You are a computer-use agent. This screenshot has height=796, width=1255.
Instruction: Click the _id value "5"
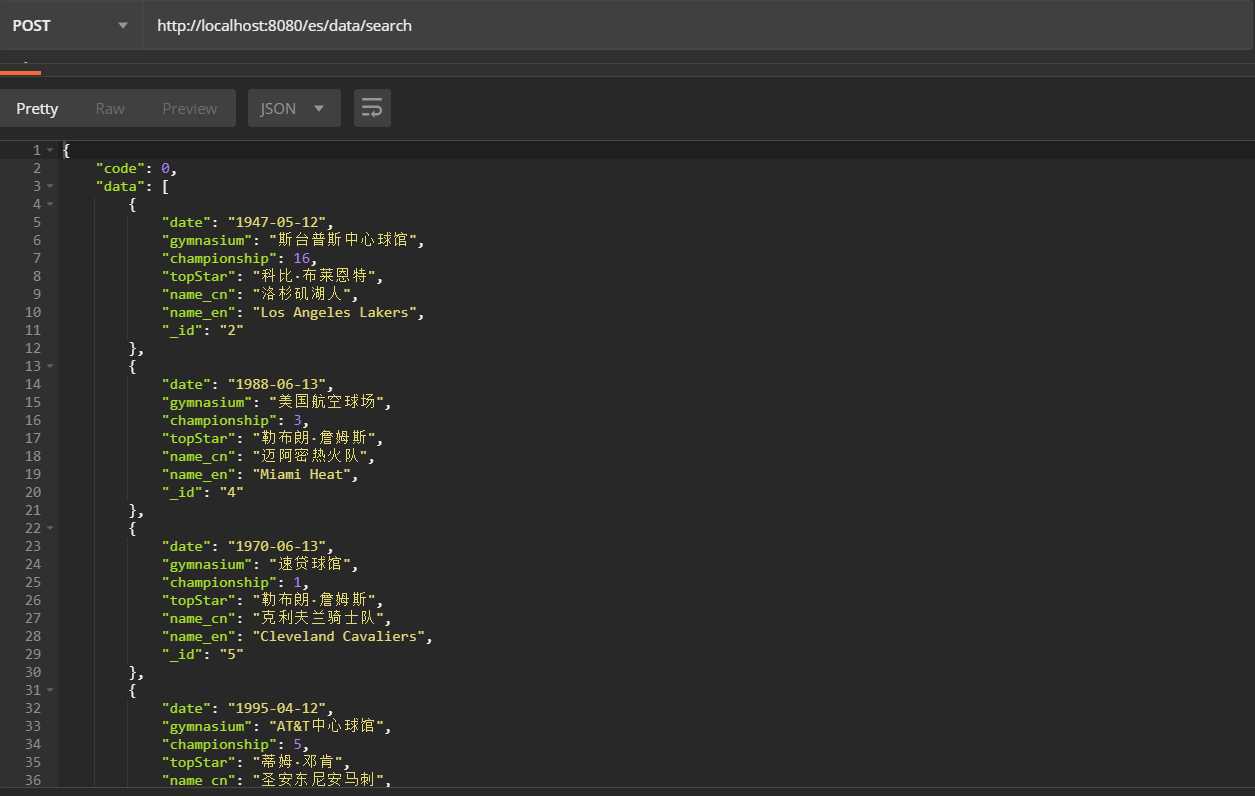click(x=232, y=654)
